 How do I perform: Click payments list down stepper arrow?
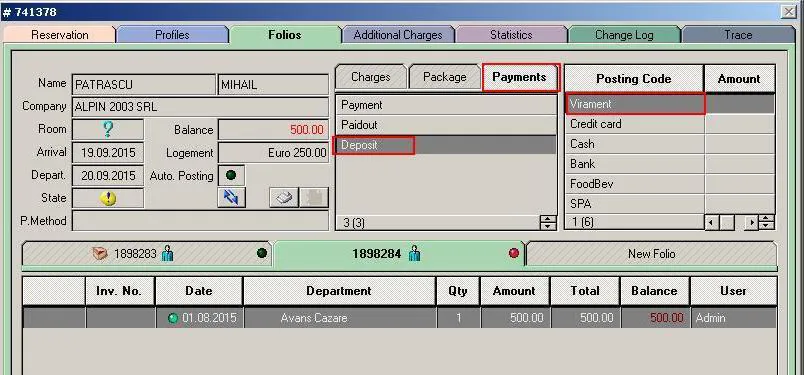tap(548, 226)
